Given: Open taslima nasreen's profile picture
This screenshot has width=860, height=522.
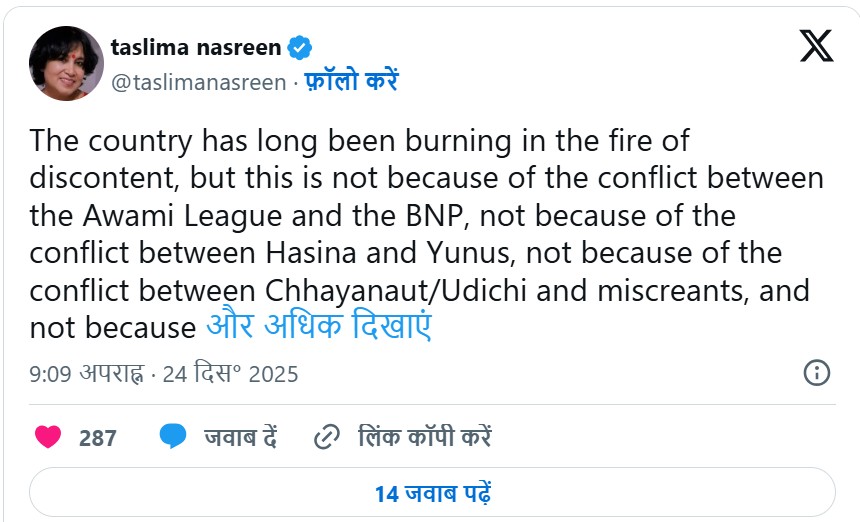Looking at the screenshot, I should click(x=66, y=64).
